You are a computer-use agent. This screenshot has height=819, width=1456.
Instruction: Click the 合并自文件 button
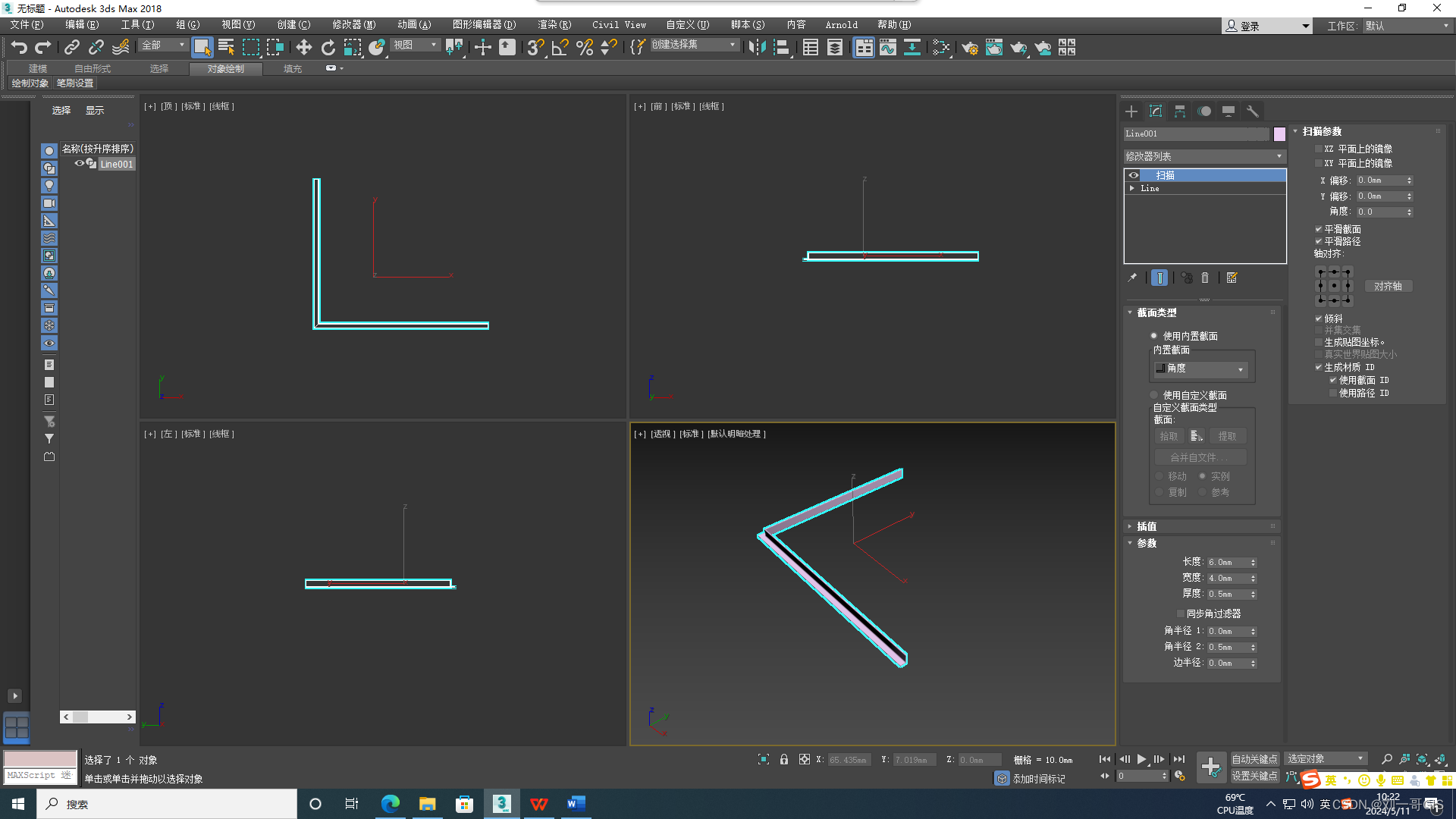tap(1200, 457)
